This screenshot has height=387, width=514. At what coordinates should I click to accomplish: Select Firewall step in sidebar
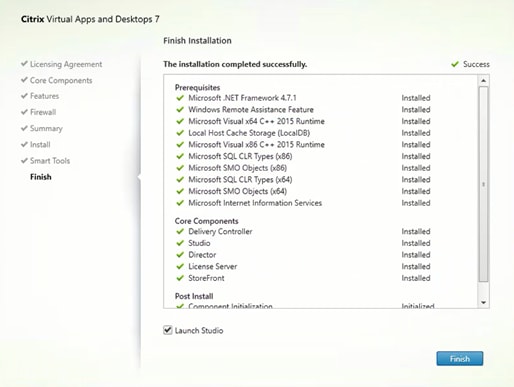(x=43, y=112)
